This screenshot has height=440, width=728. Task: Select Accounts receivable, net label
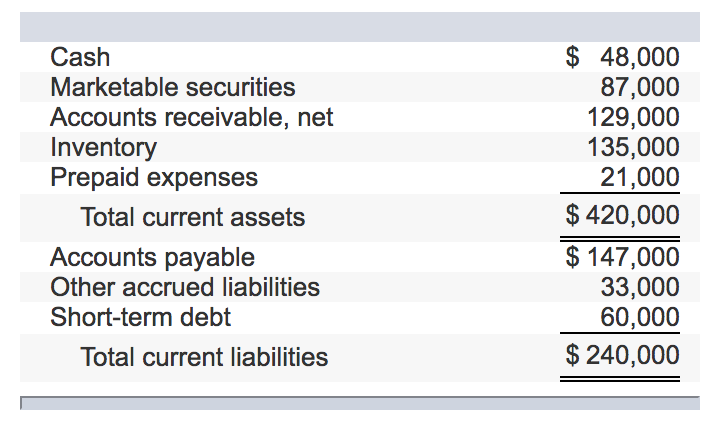coord(192,117)
